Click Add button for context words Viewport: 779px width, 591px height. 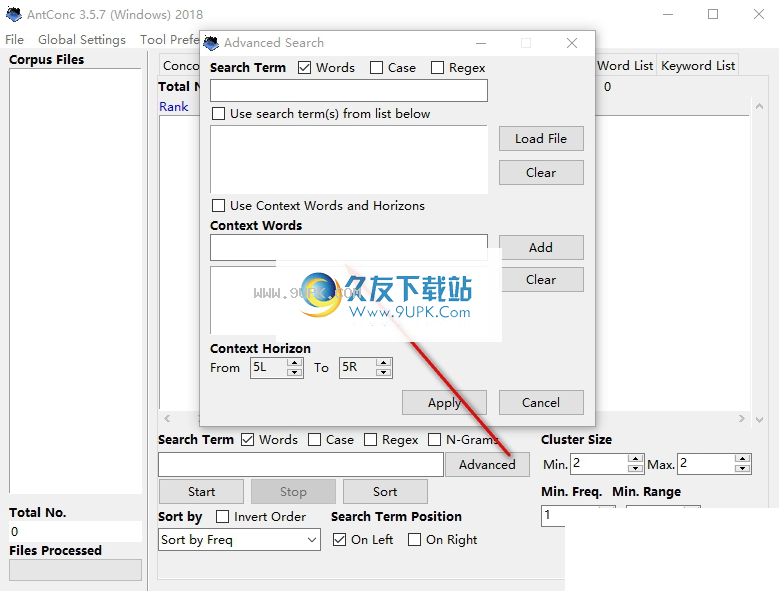tap(541, 247)
